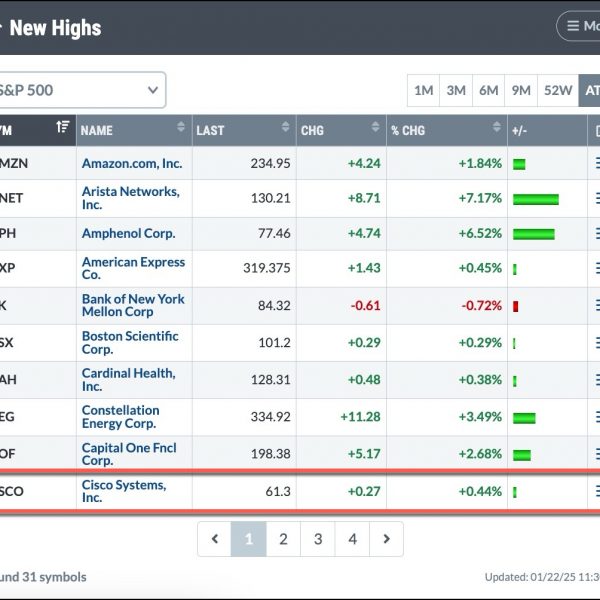
Task: Click the +11.28 change value
Action: [x=360, y=417]
